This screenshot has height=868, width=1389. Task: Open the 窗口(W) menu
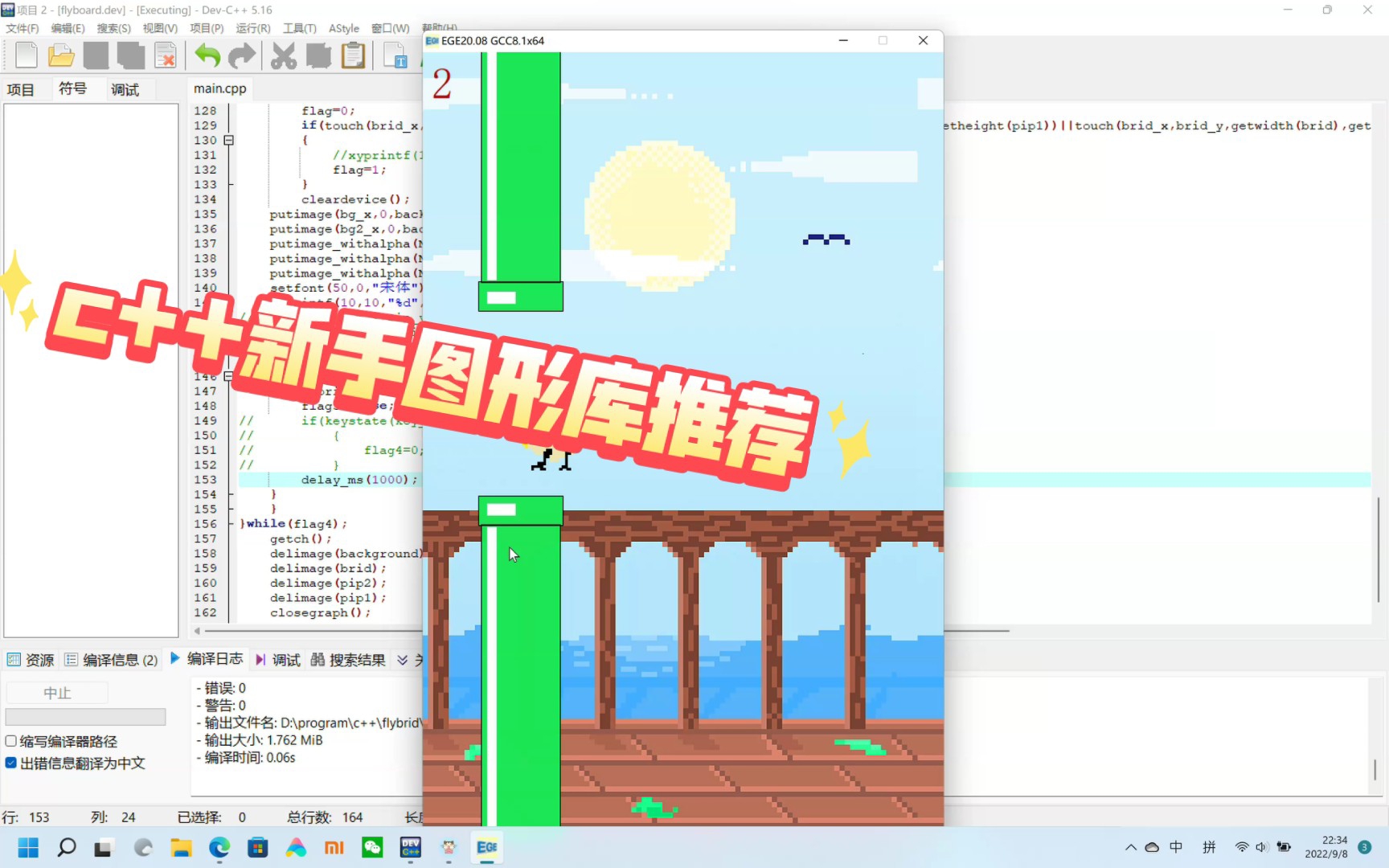coord(391,28)
